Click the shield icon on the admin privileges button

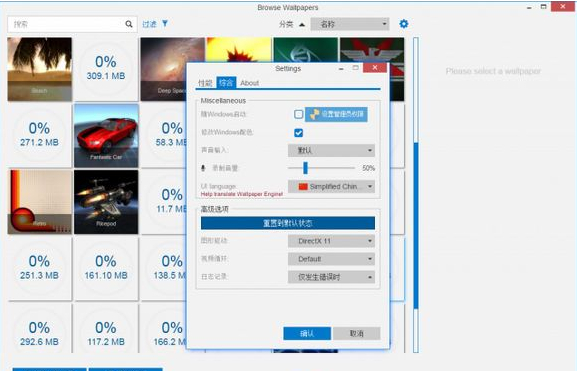pos(314,114)
